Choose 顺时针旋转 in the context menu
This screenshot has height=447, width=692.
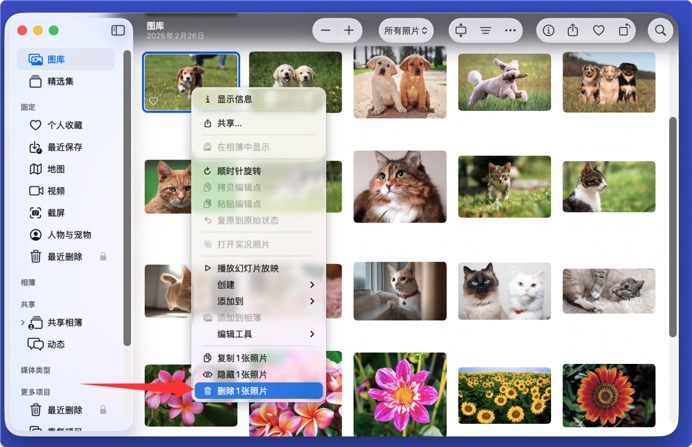coord(259,171)
